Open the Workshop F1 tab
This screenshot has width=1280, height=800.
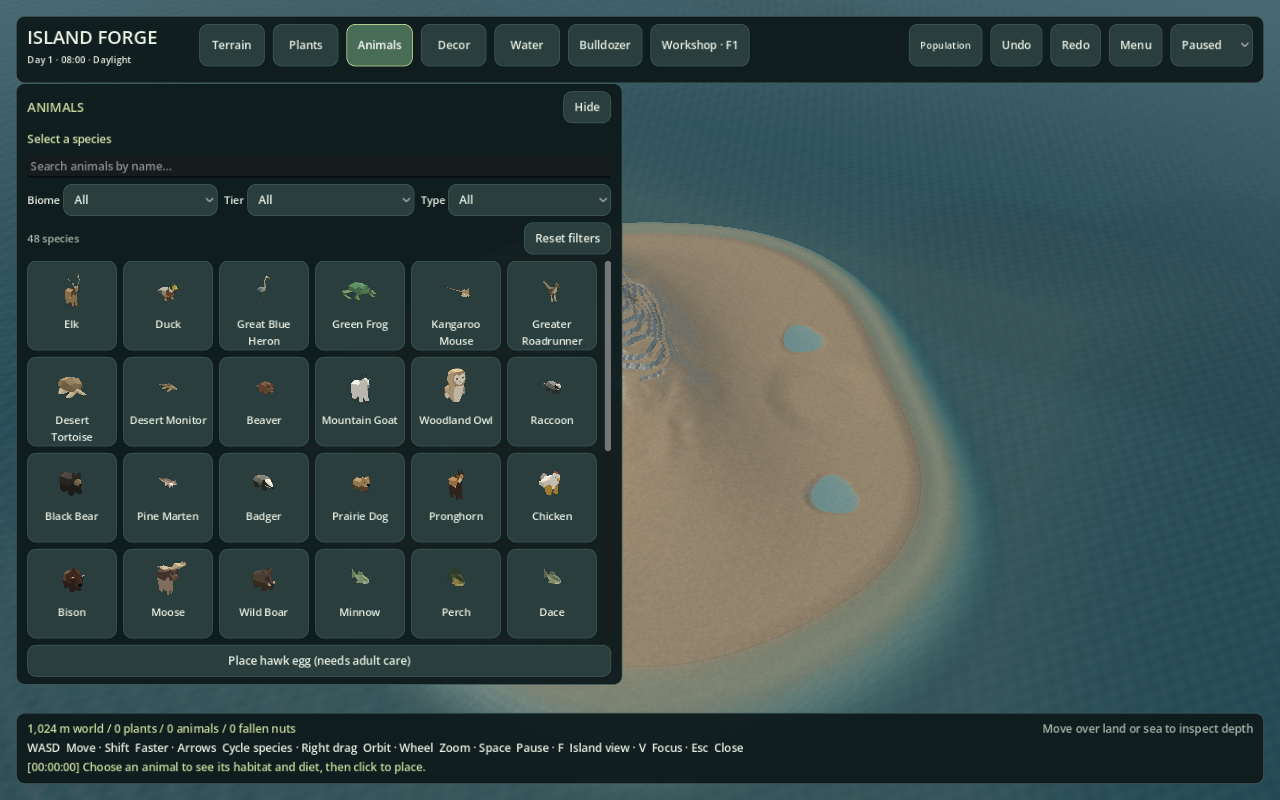[700, 45]
